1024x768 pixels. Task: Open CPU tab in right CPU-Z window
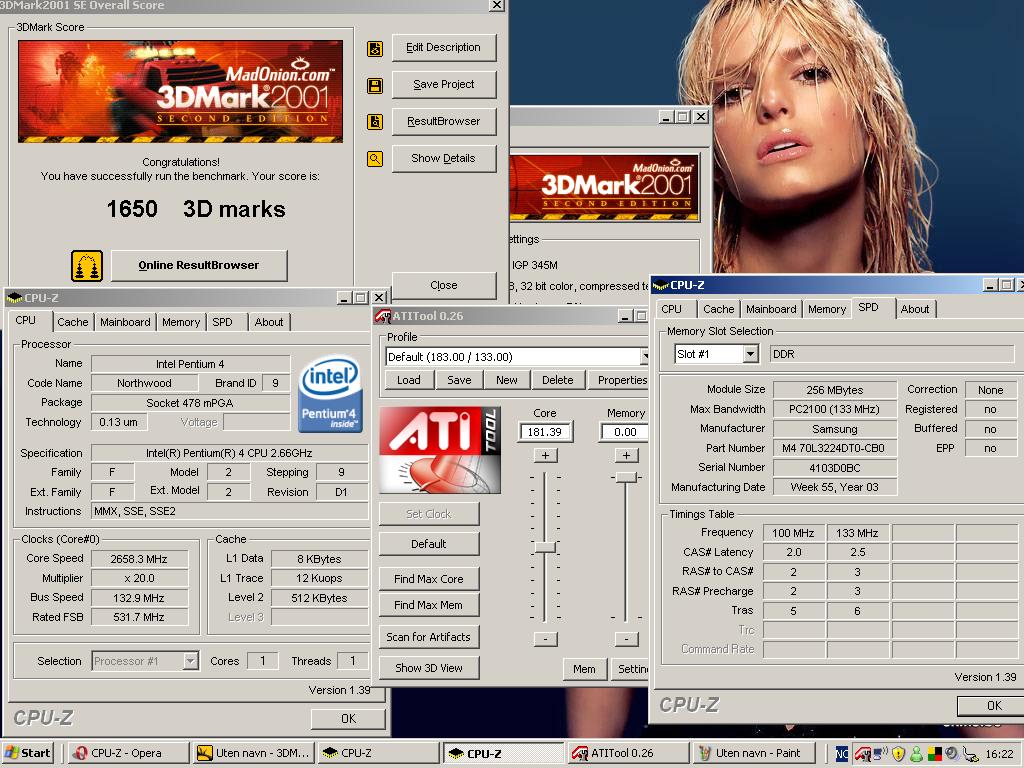point(671,309)
